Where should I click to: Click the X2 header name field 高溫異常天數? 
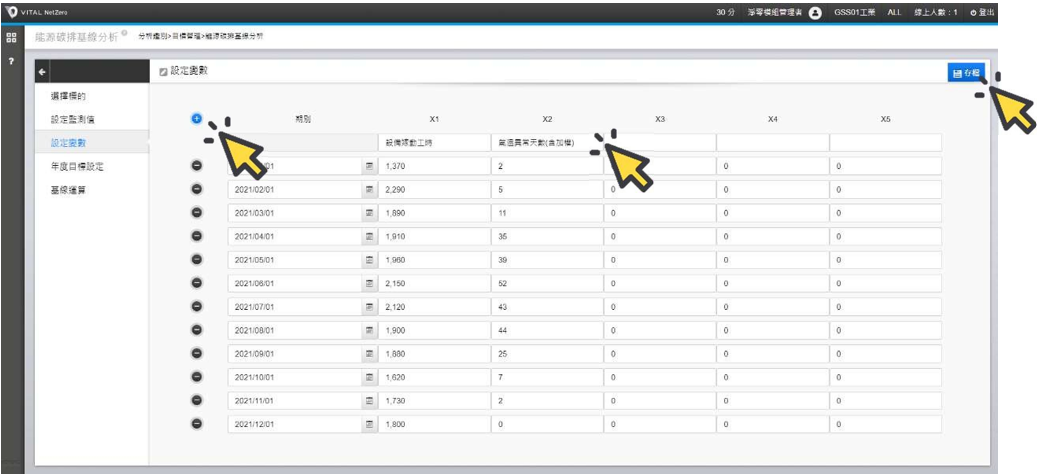pyautogui.click(x=546, y=142)
